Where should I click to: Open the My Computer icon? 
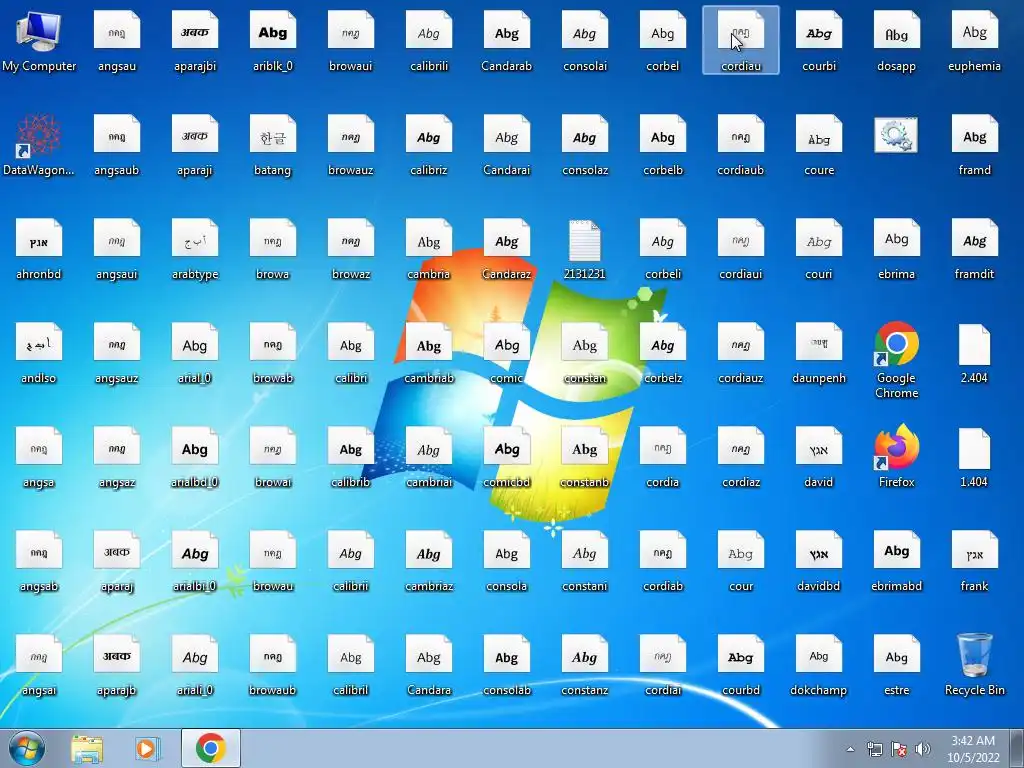(39, 40)
